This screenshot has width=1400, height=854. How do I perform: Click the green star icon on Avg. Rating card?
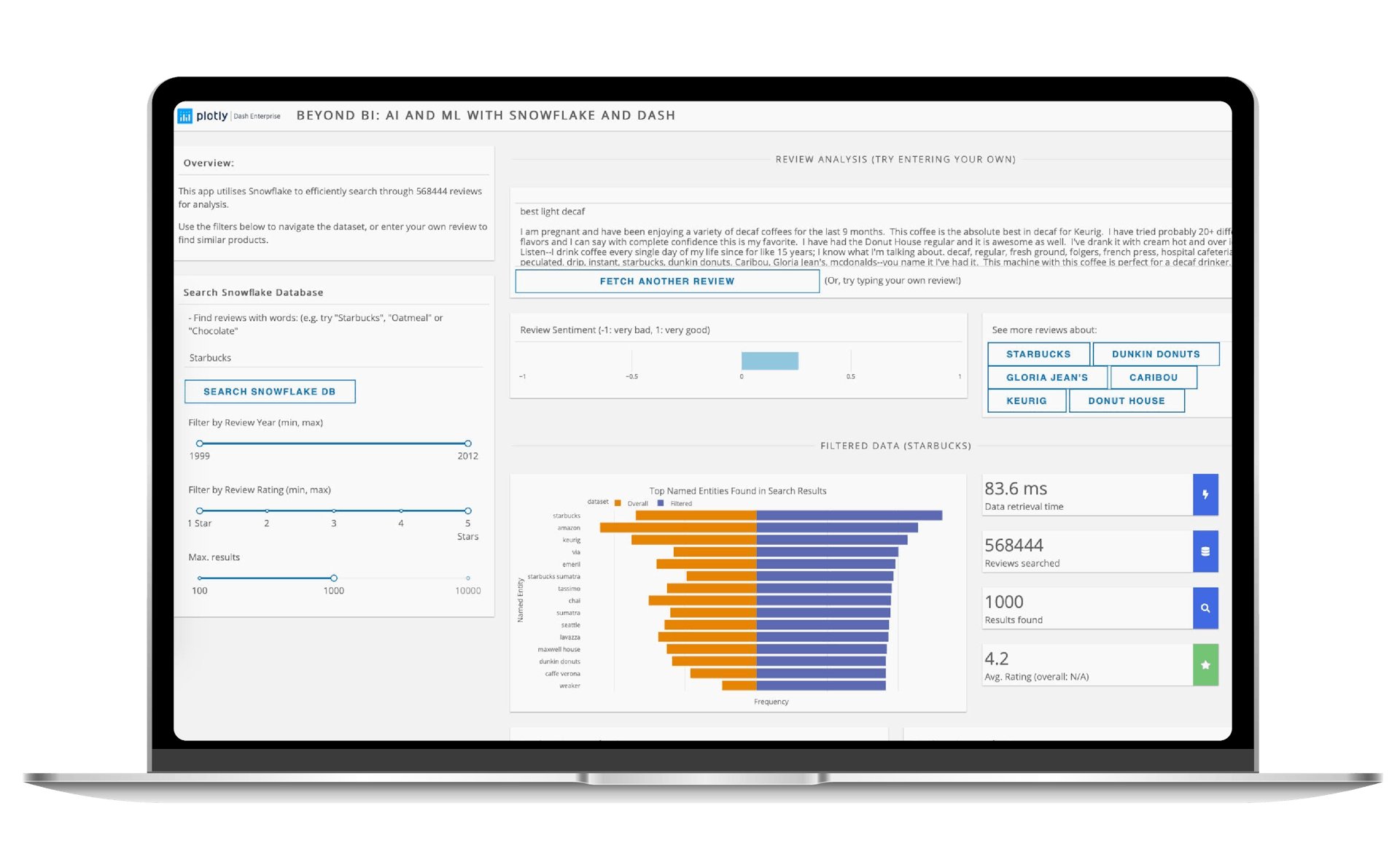pyautogui.click(x=1207, y=664)
